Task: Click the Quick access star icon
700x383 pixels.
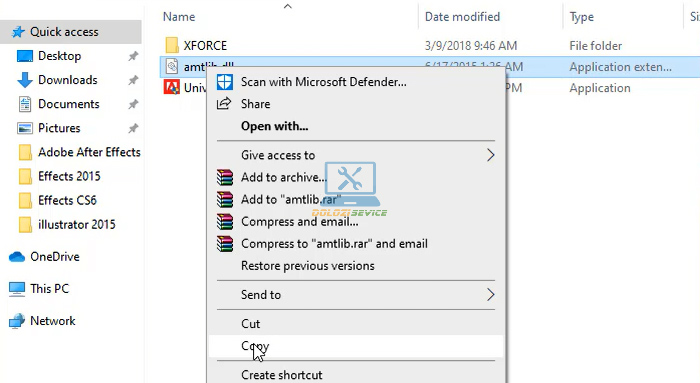Action: (x=18, y=32)
